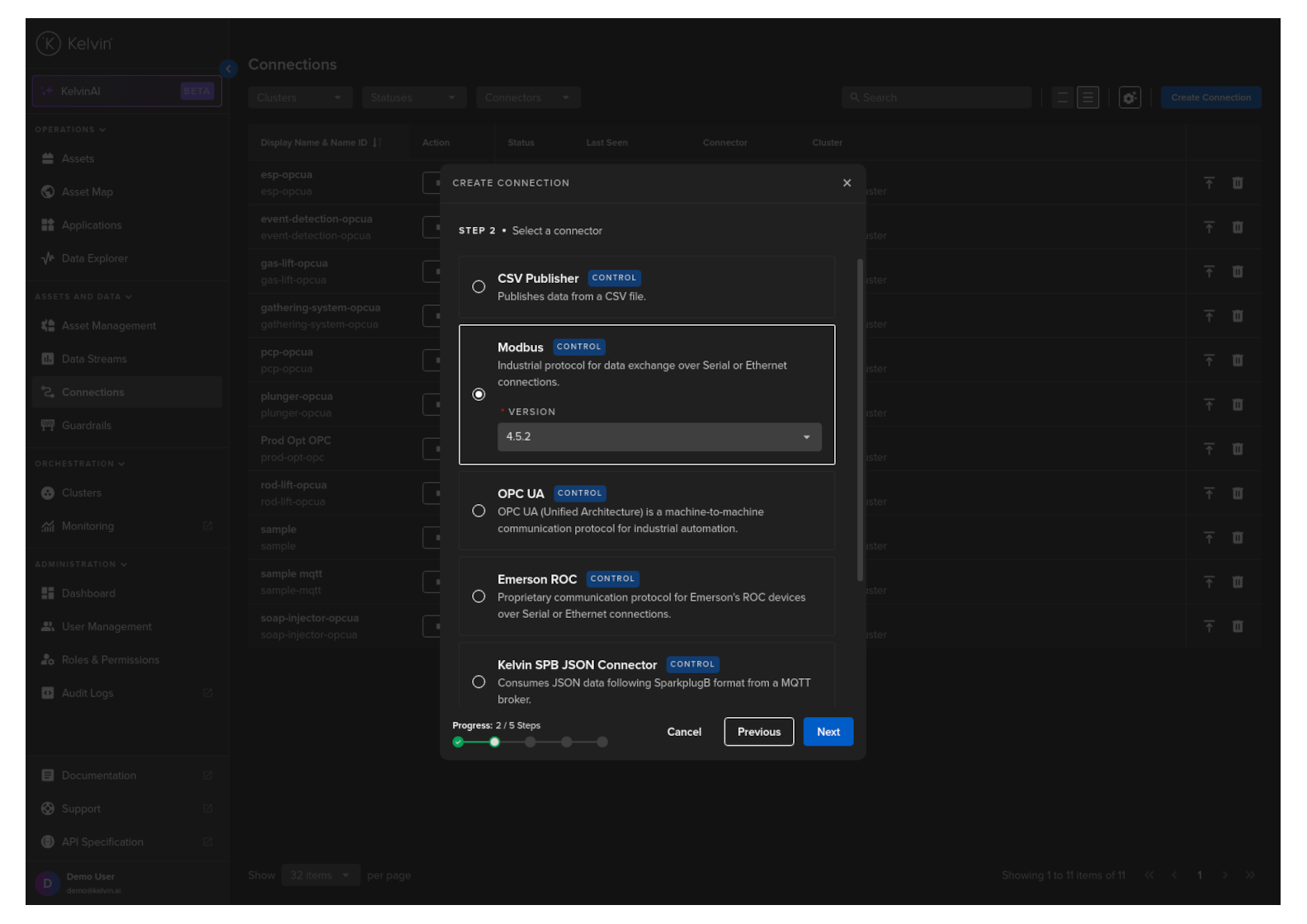Open Asset Map from the sidebar
Screen dimensions: 1307x924
coord(87,192)
